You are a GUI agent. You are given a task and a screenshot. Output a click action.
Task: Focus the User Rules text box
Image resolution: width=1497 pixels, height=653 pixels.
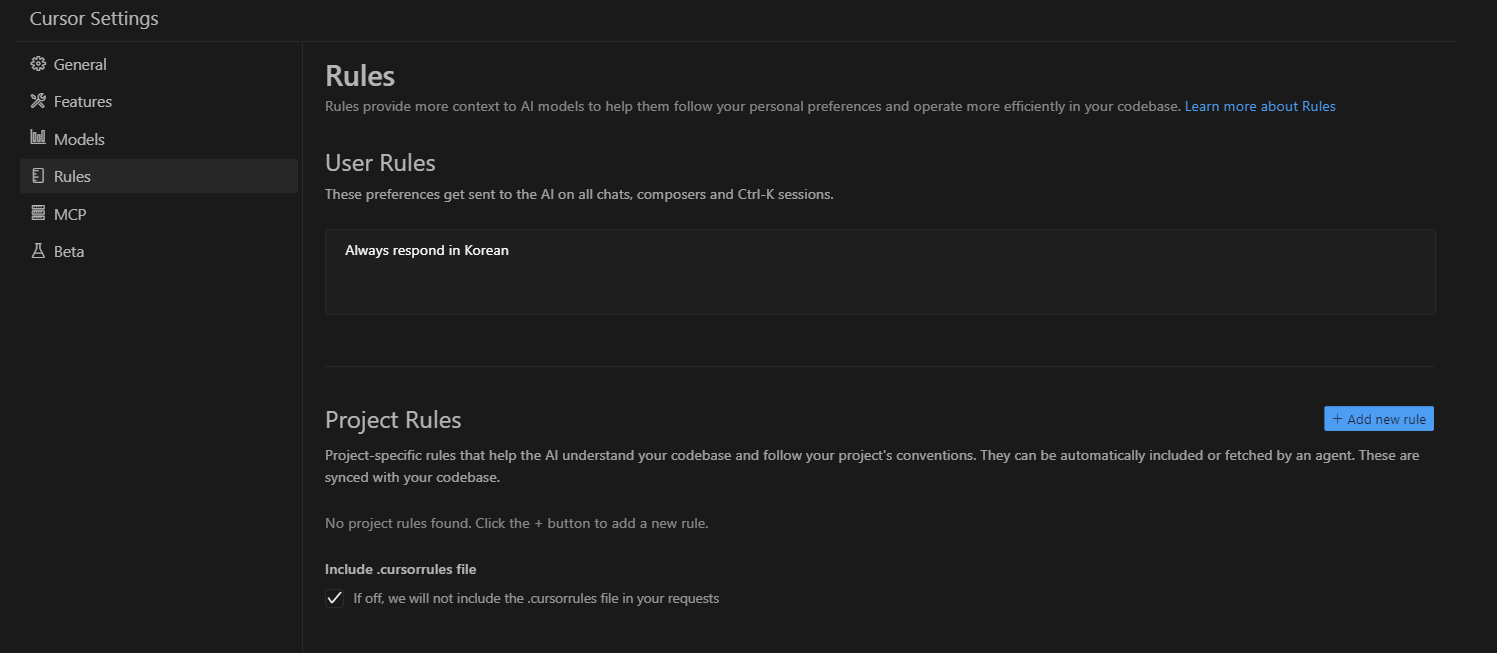[x=880, y=272]
